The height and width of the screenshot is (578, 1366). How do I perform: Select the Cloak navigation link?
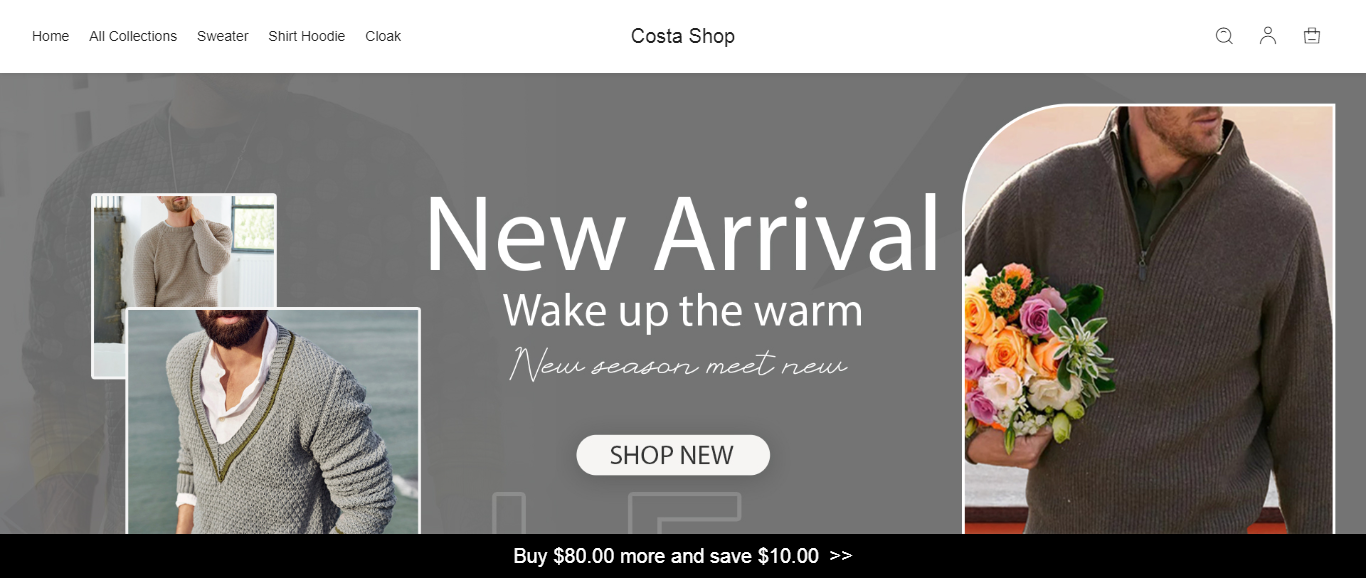click(x=383, y=36)
